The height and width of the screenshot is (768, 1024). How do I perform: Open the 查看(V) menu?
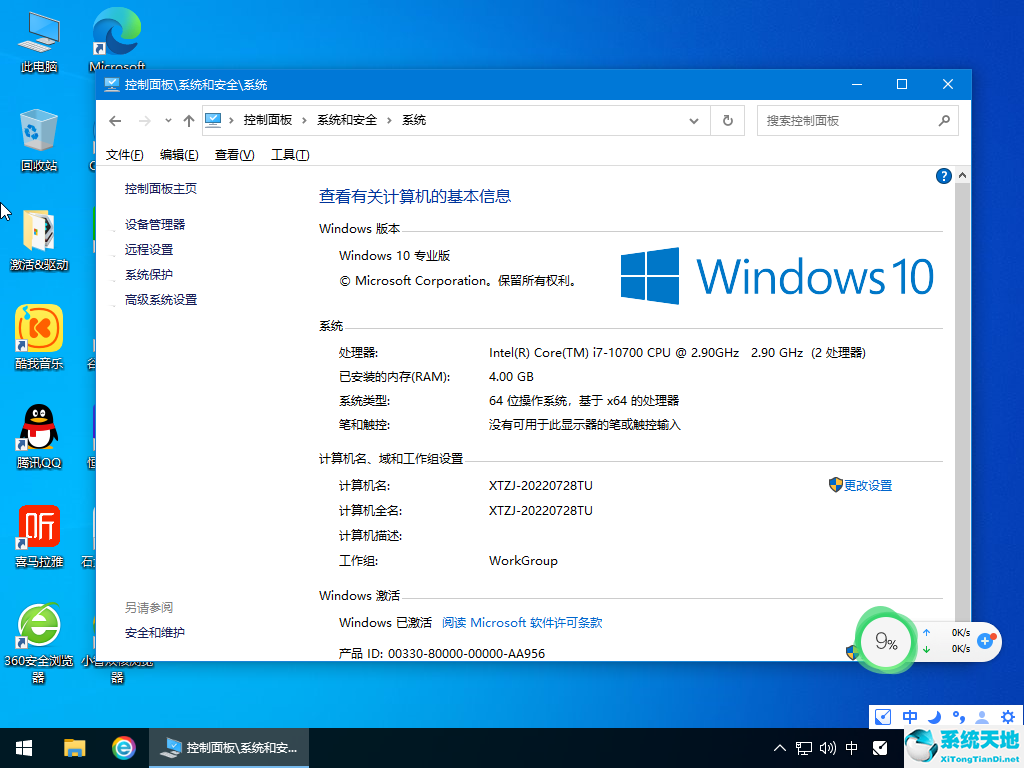click(x=234, y=155)
